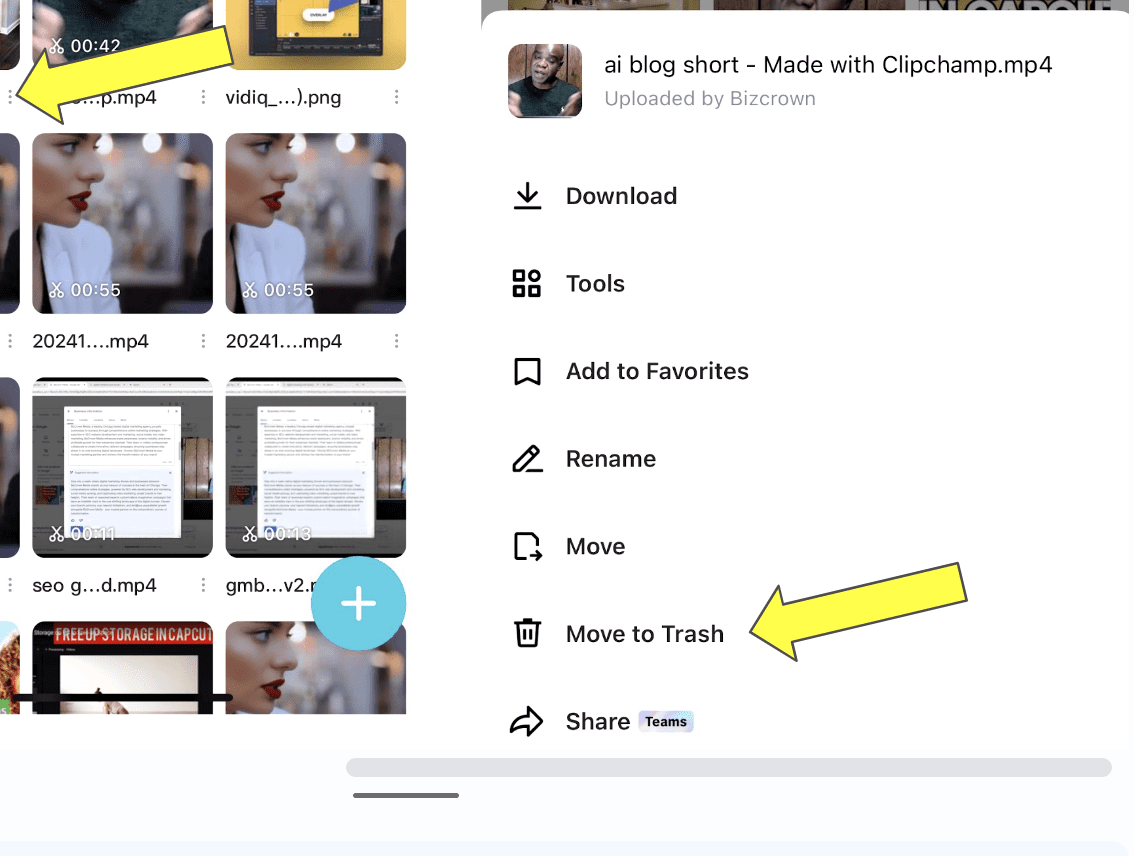Tap the Share arrow icon
Screen dimensions: 1134x856
click(x=526, y=722)
